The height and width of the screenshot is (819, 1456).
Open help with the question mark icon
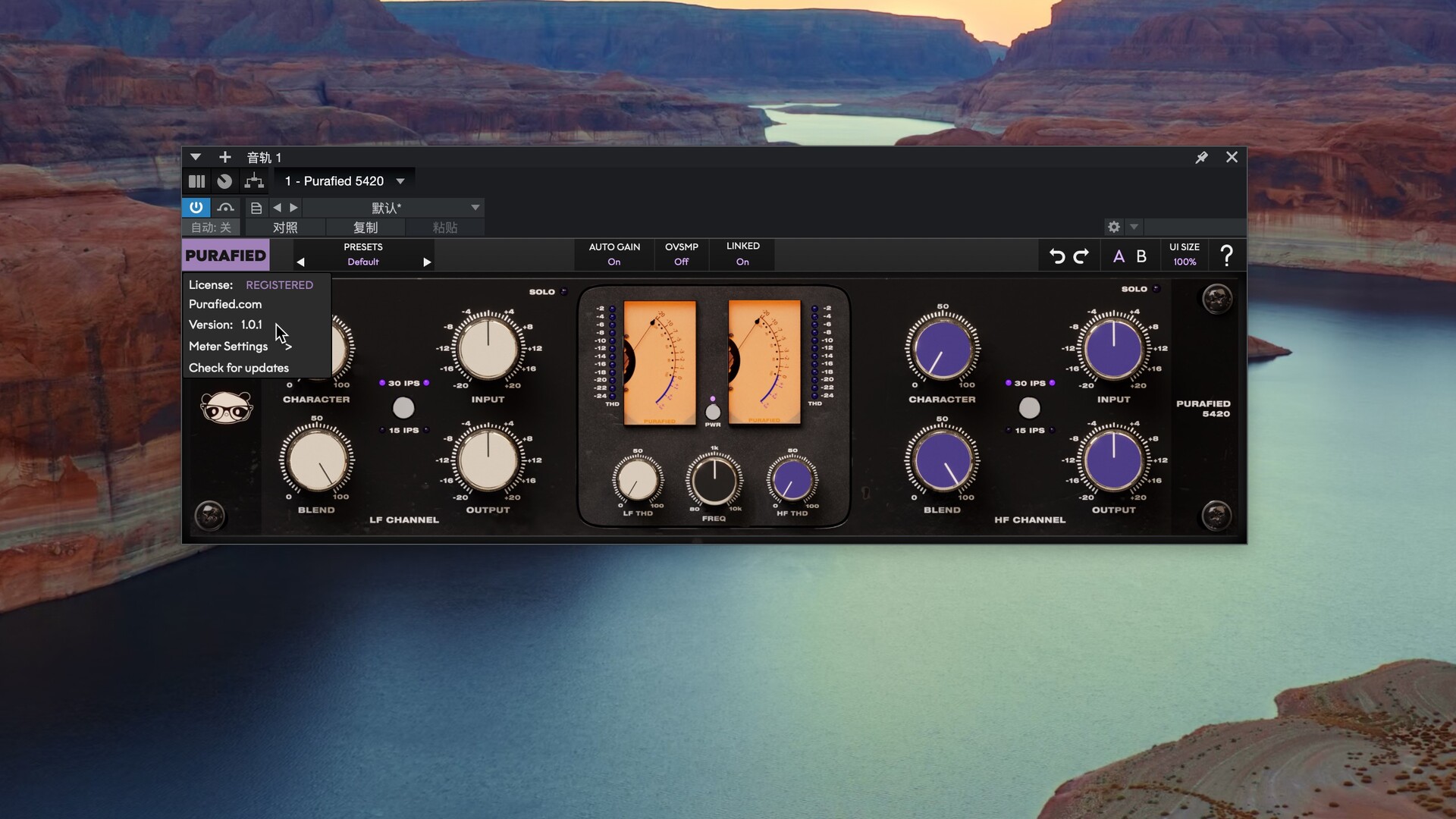tap(1226, 256)
